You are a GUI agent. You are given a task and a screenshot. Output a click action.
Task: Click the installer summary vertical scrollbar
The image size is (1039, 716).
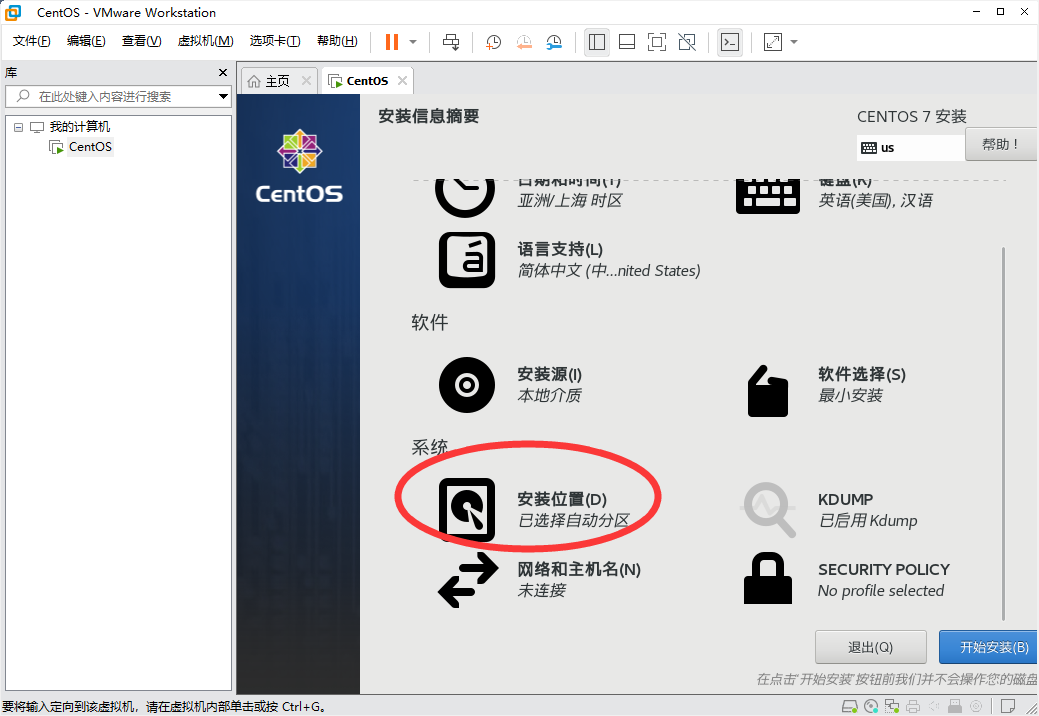tap(1003, 434)
